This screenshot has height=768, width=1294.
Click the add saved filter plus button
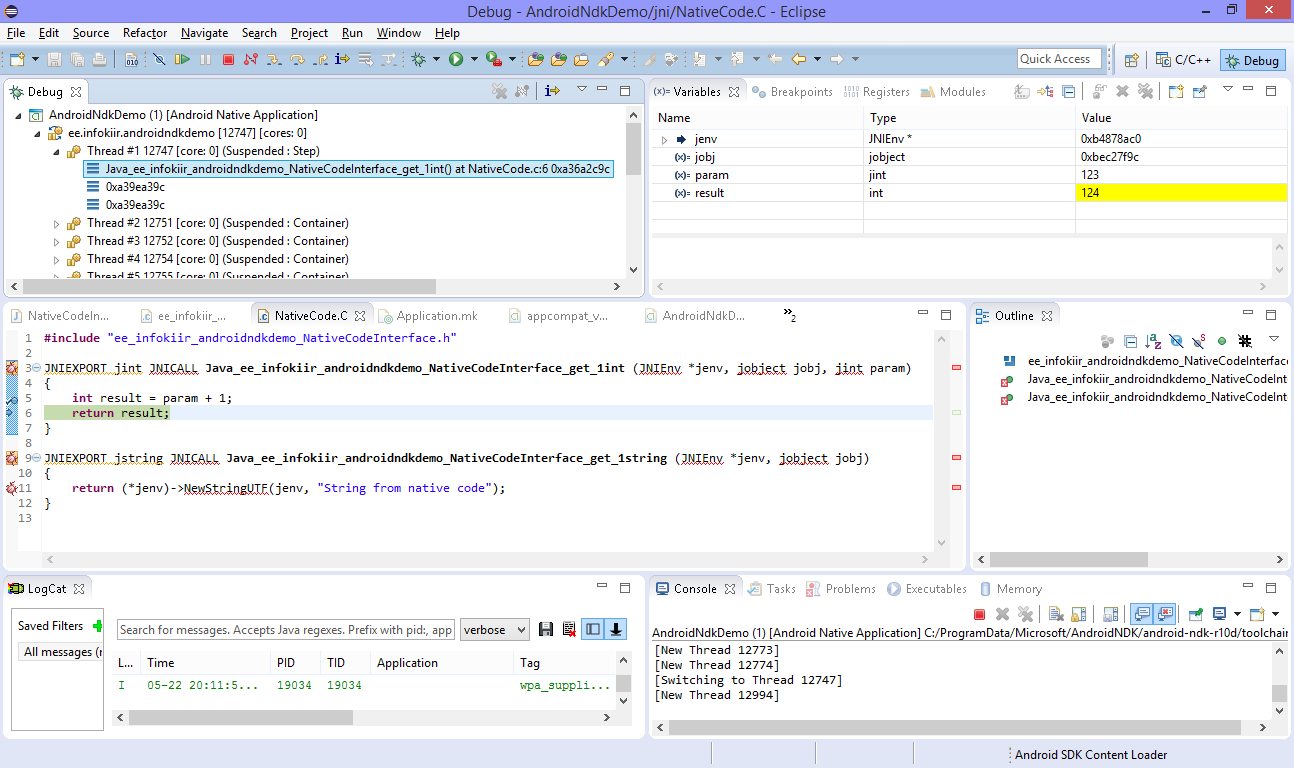pyautogui.click(x=97, y=626)
